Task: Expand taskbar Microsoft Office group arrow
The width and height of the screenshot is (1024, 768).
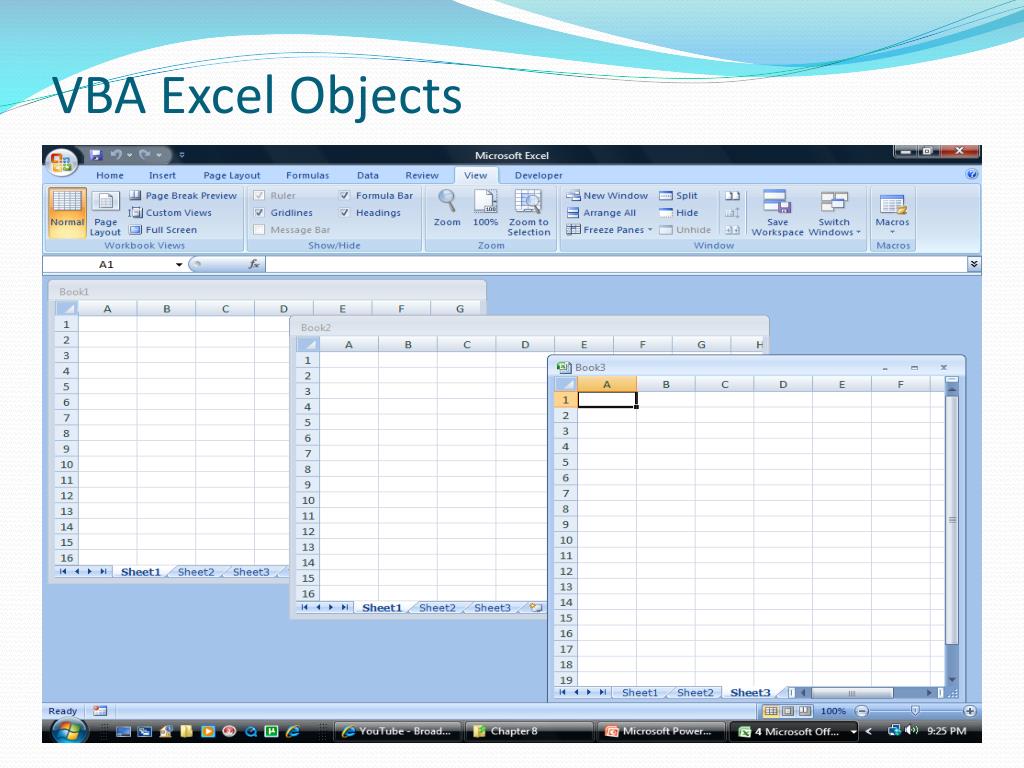Action: 853,731
